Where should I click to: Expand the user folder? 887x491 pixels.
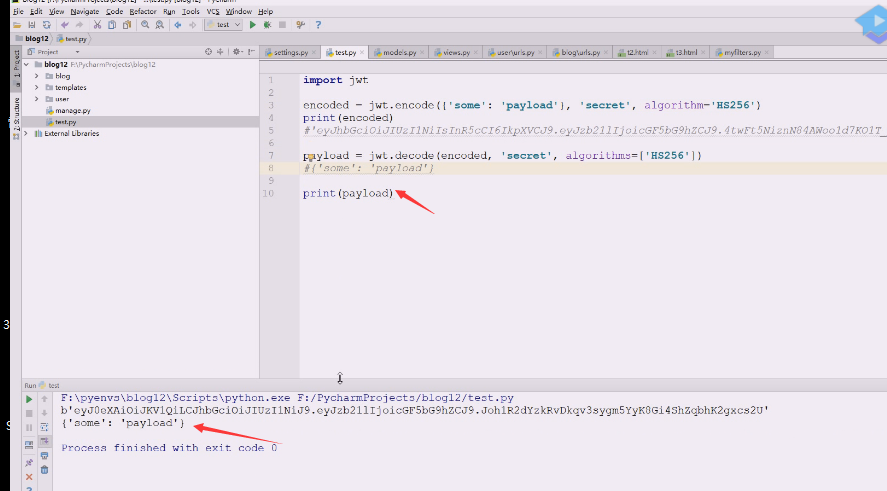pyautogui.click(x=37, y=99)
